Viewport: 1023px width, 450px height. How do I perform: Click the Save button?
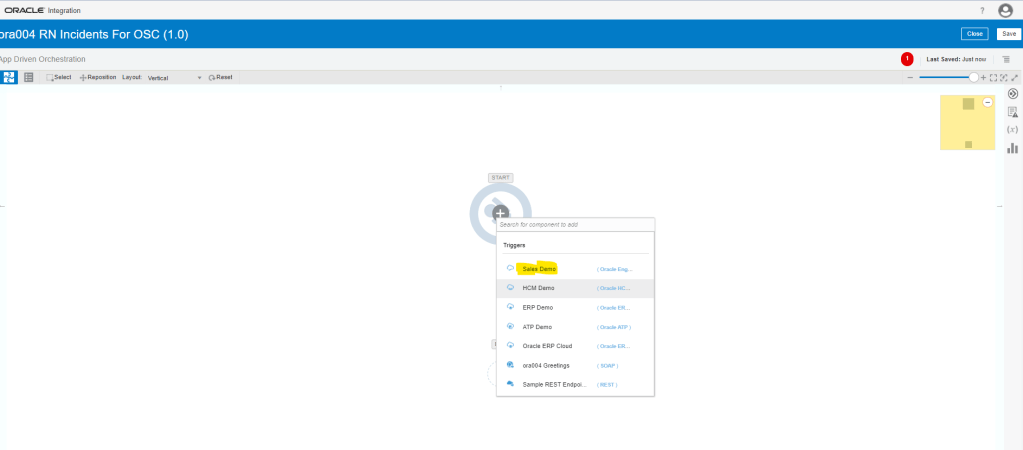1008,34
